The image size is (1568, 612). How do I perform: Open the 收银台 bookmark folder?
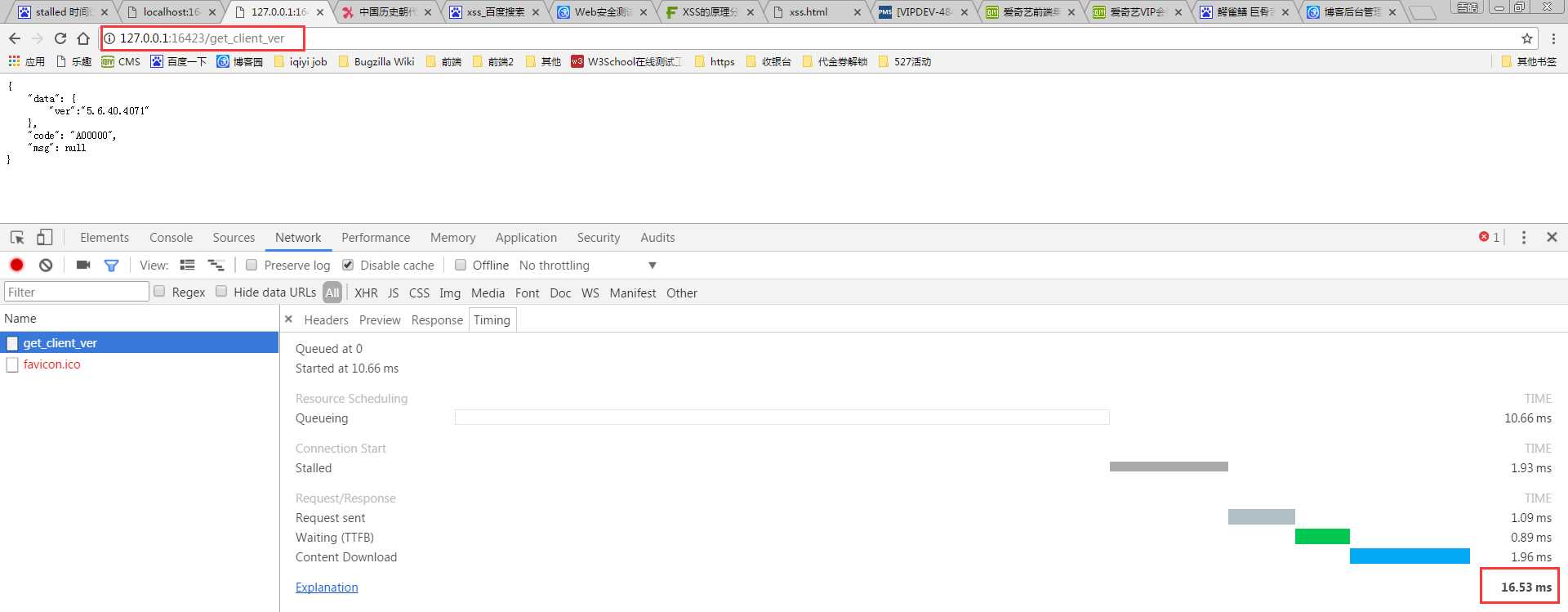coord(768,61)
